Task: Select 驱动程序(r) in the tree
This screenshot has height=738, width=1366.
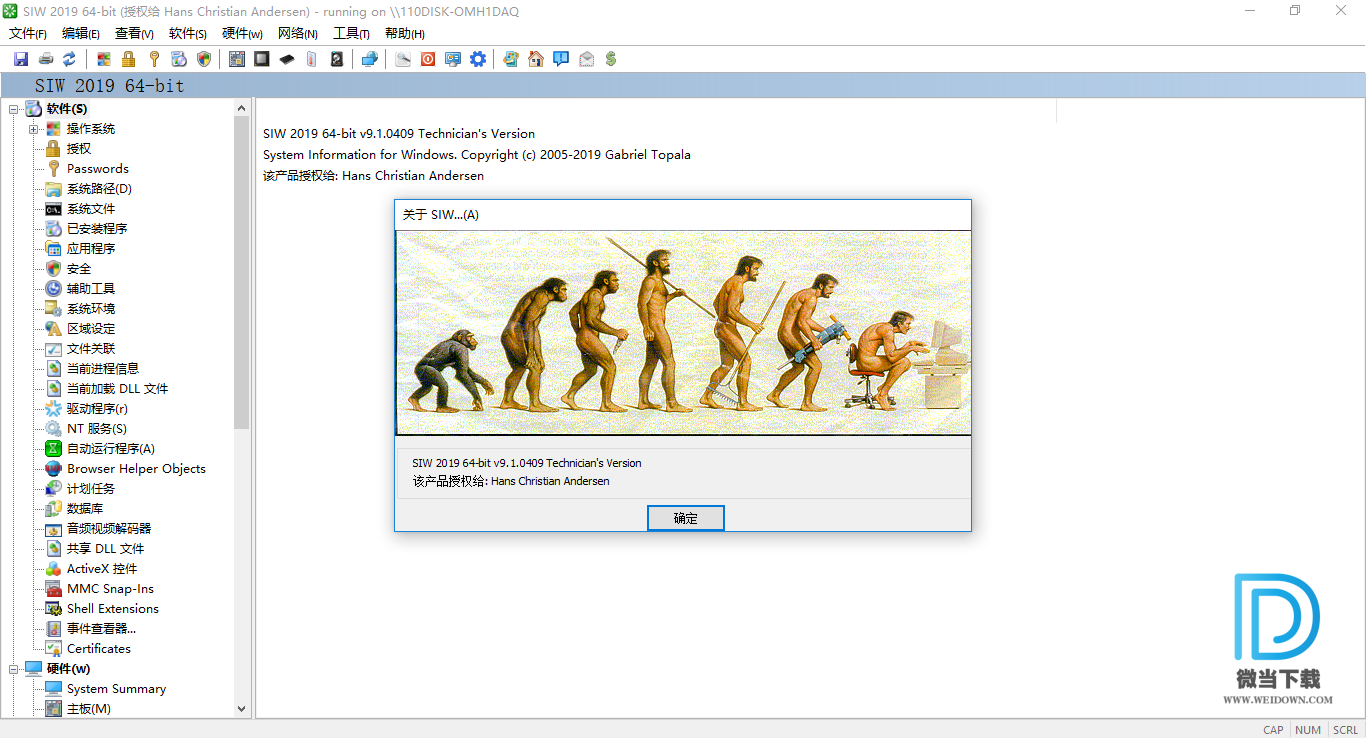Action: 97,409
